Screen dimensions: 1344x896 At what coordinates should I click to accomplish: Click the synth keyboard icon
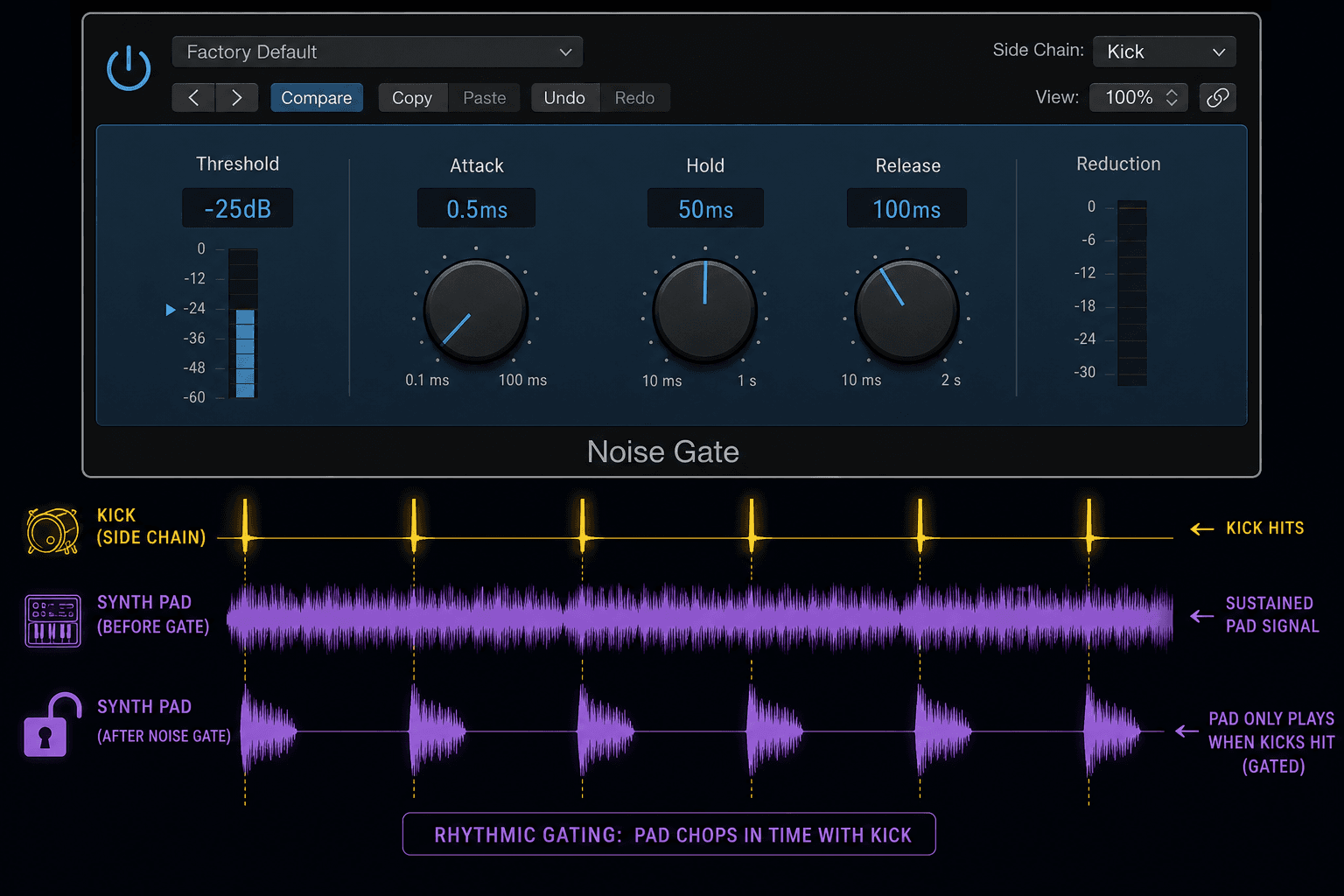52,620
